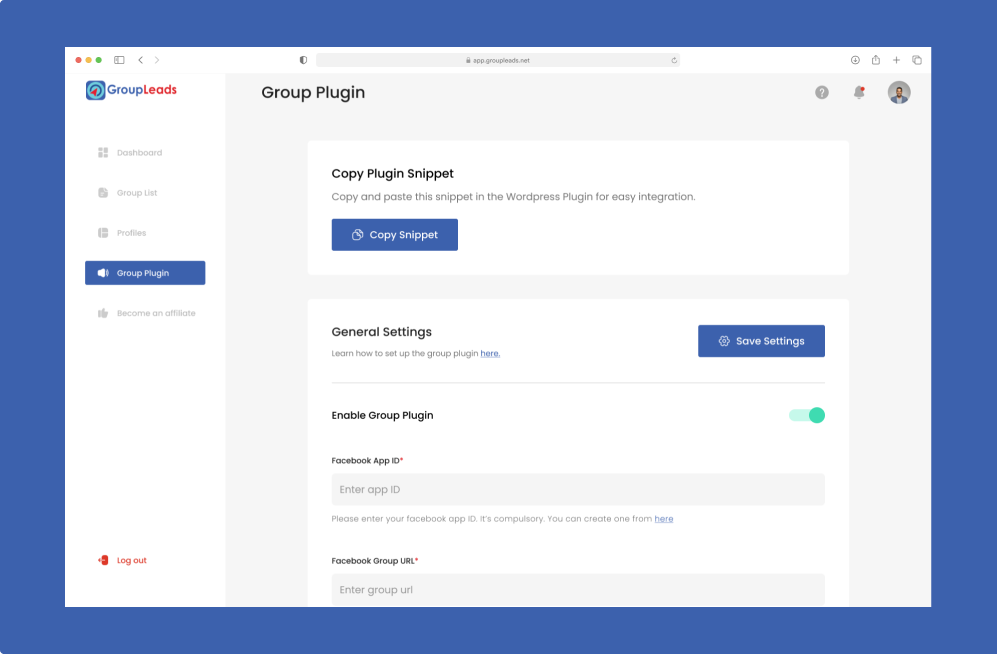
Task: Go to Profiles in the sidebar
Action: pos(131,233)
